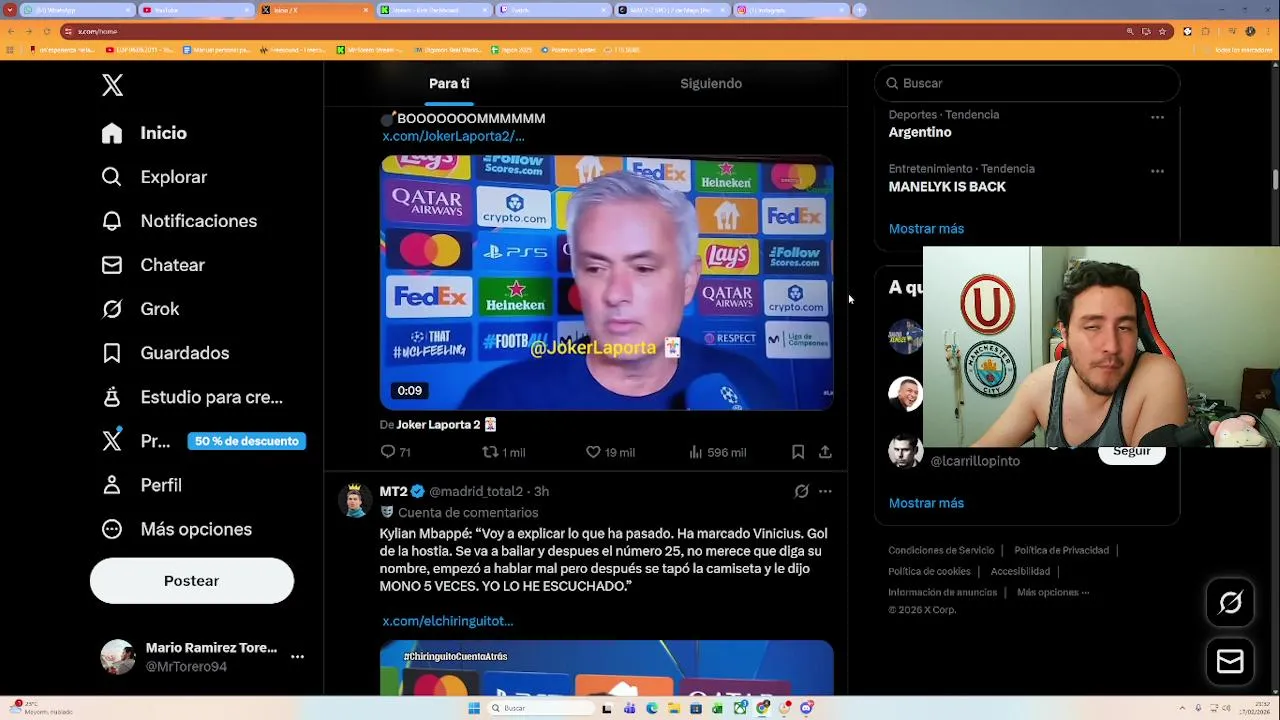Screen dimensions: 1280x720
Task: Play the Mourinho video
Action: pyautogui.click(x=606, y=283)
